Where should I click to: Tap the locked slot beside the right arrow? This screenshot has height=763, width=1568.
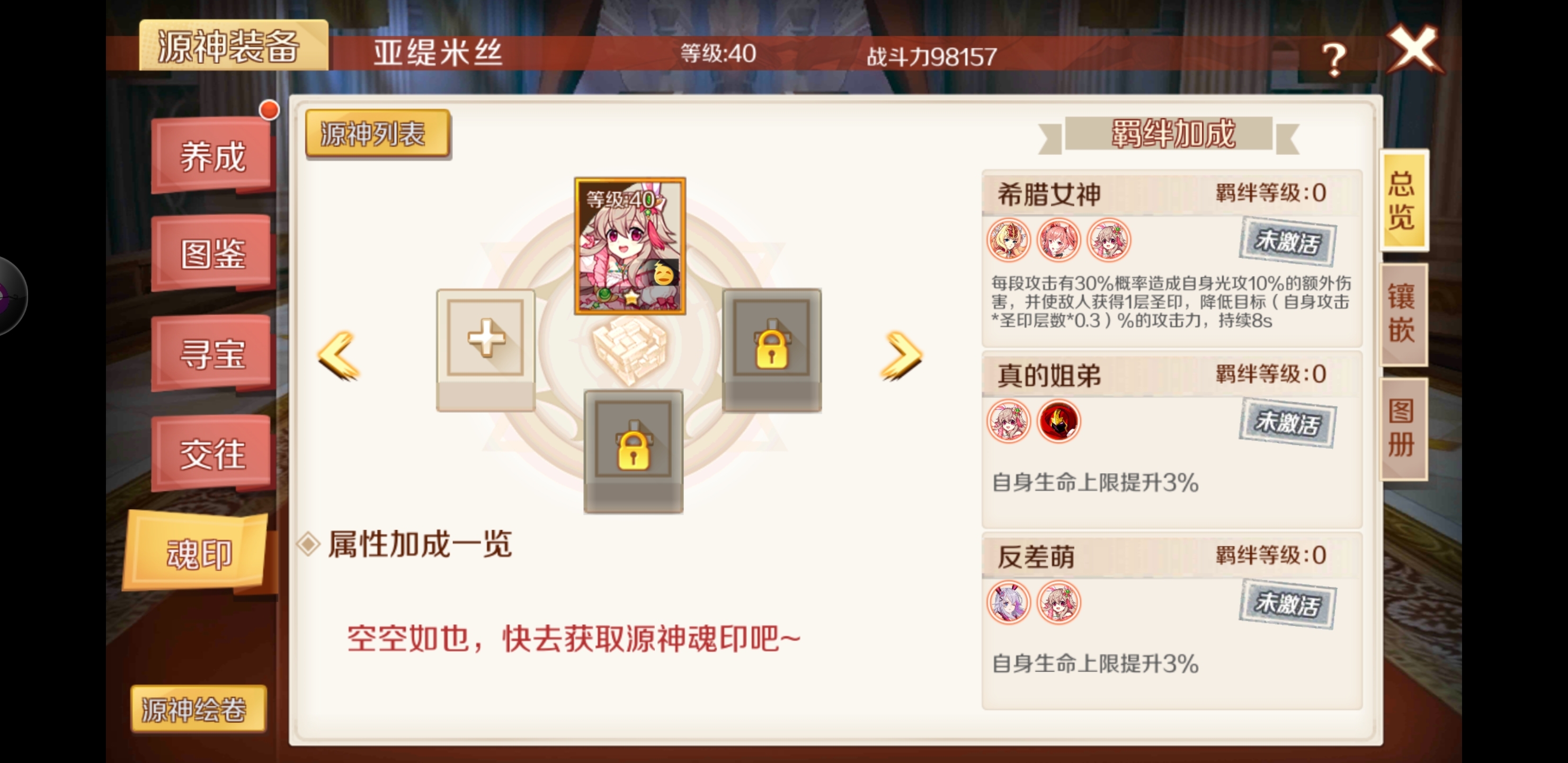772,350
